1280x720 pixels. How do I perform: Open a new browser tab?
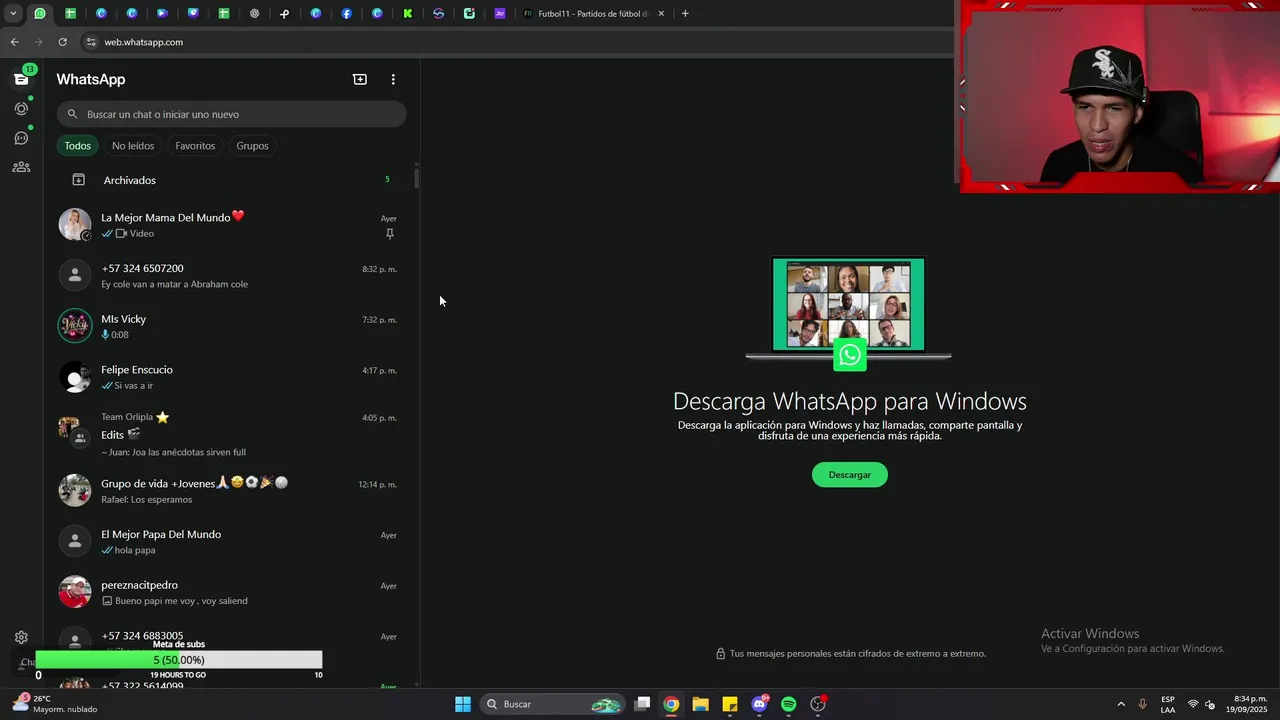coord(685,14)
